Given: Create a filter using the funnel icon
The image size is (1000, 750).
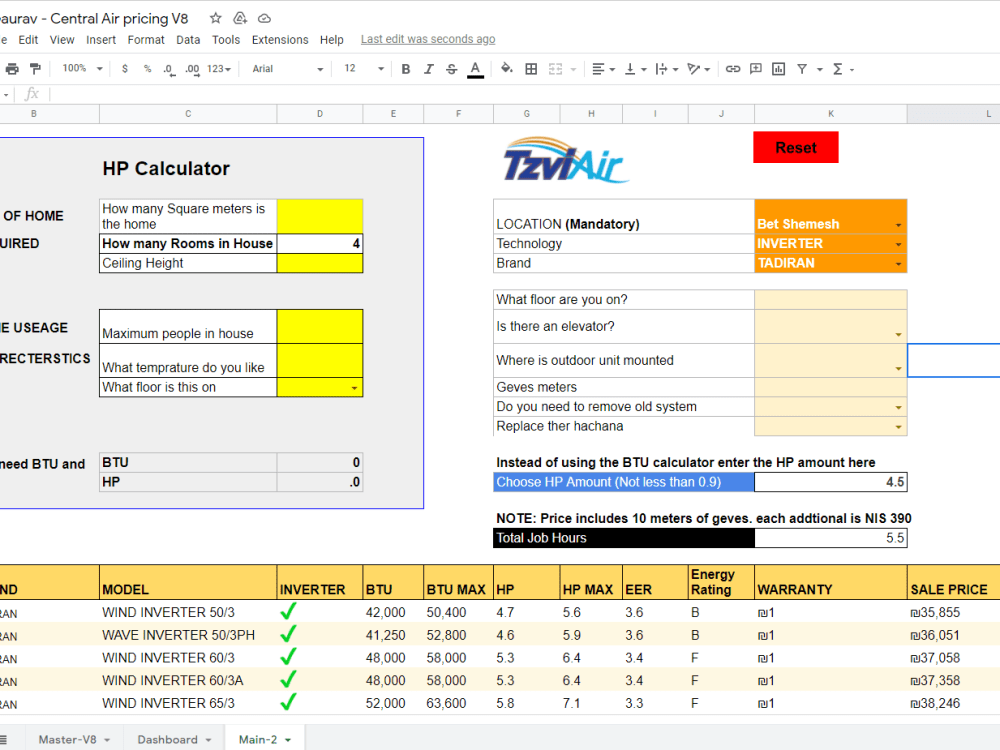Looking at the screenshot, I should (x=803, y=68).
